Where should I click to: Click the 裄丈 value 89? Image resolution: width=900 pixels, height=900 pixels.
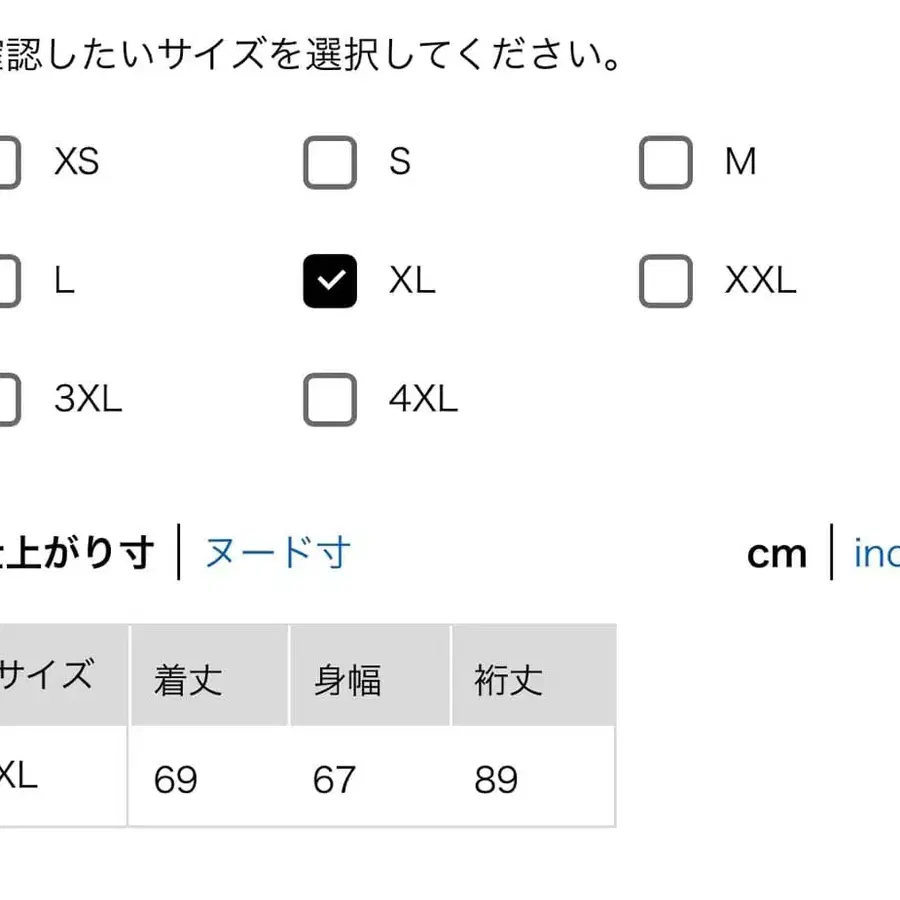[496, 778]
